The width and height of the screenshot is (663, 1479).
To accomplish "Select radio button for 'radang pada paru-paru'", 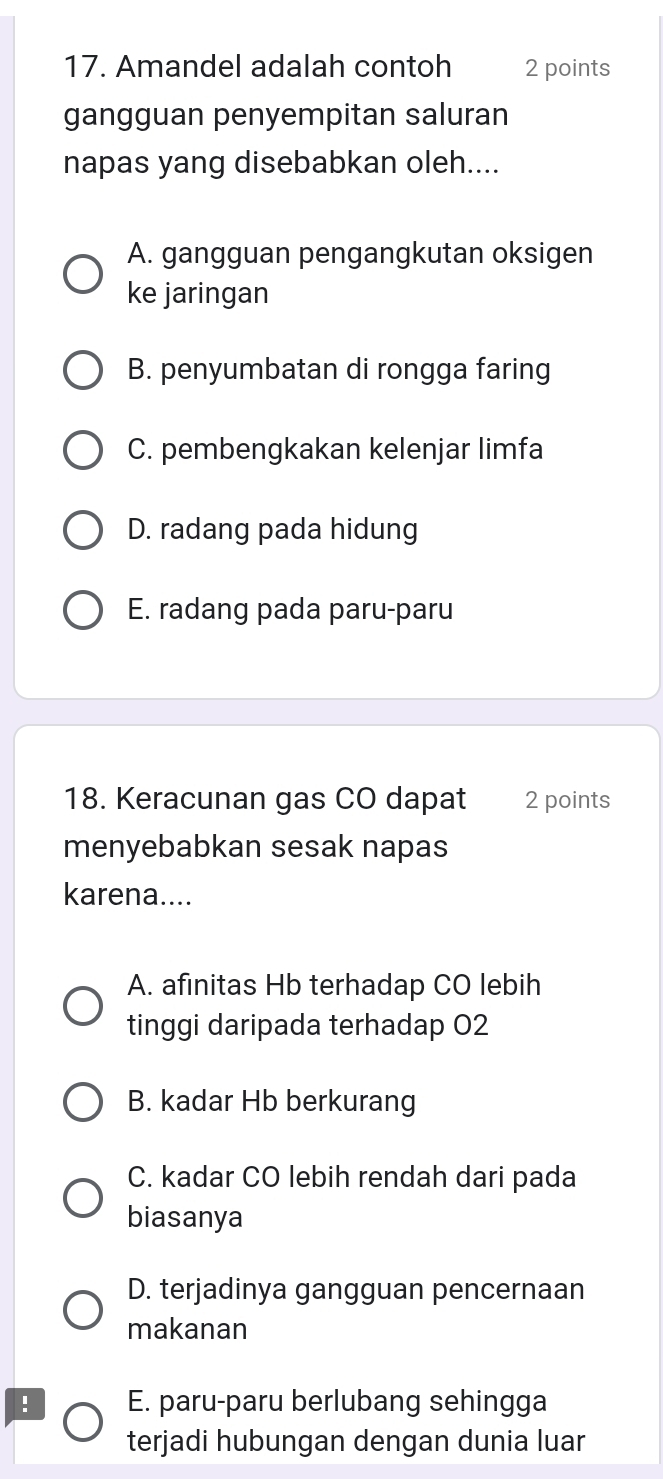I will [x=83, y=610].
